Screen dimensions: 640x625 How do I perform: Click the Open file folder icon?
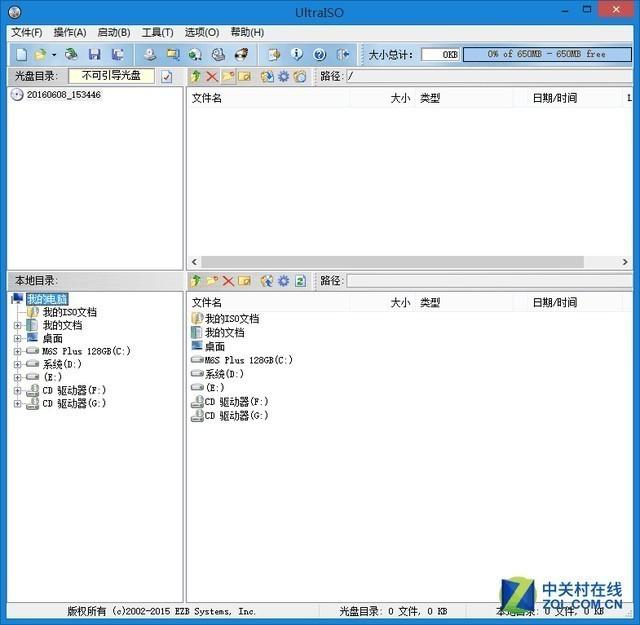(40, 54)
